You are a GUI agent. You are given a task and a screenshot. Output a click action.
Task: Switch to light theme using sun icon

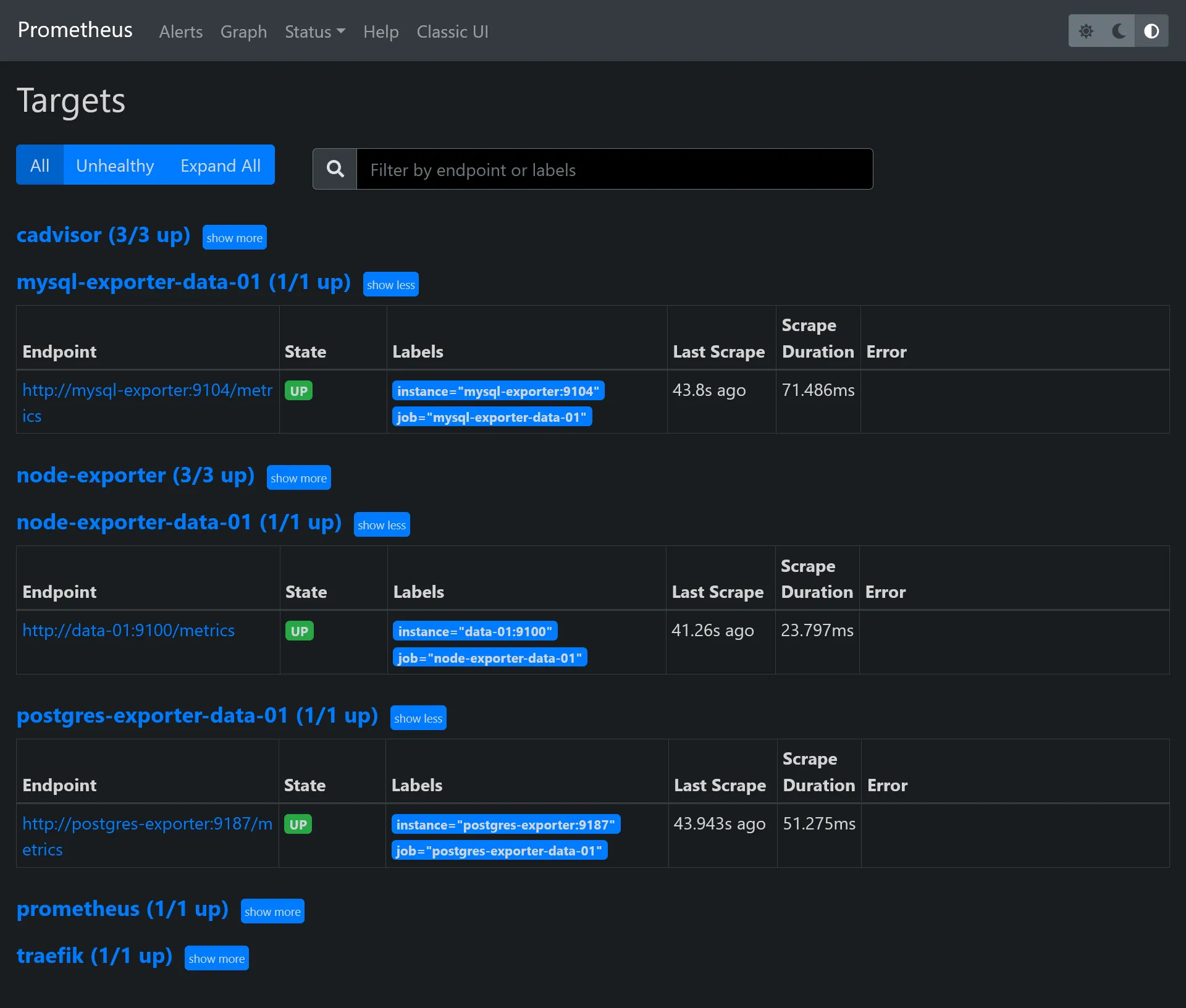pyautogui.click(x=1087, y=31)
